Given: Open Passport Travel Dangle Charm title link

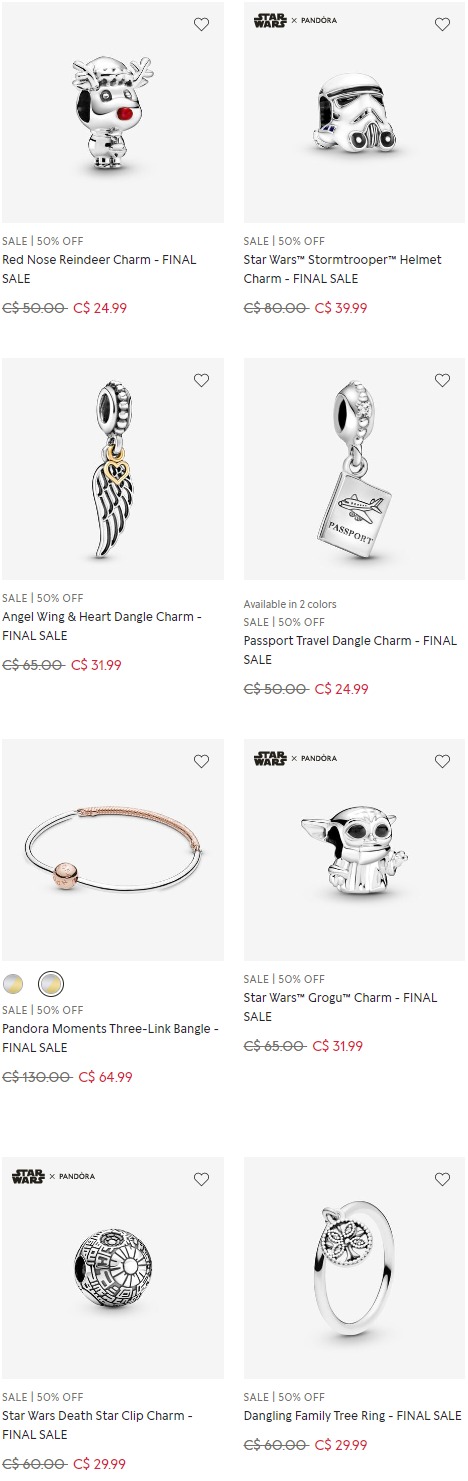Looking at the screenshot, I should click(x=350, y=650).
